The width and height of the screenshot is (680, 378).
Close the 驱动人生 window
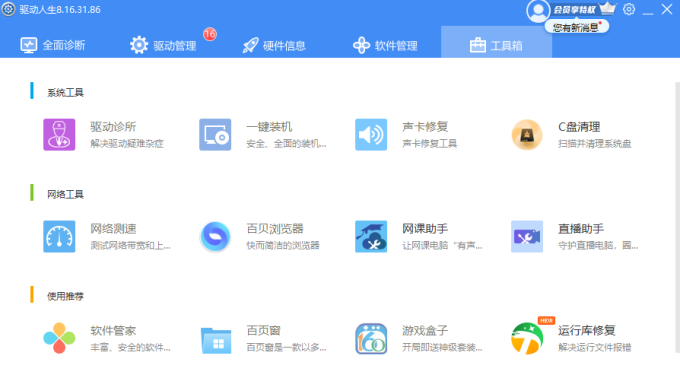click(667, 9)
